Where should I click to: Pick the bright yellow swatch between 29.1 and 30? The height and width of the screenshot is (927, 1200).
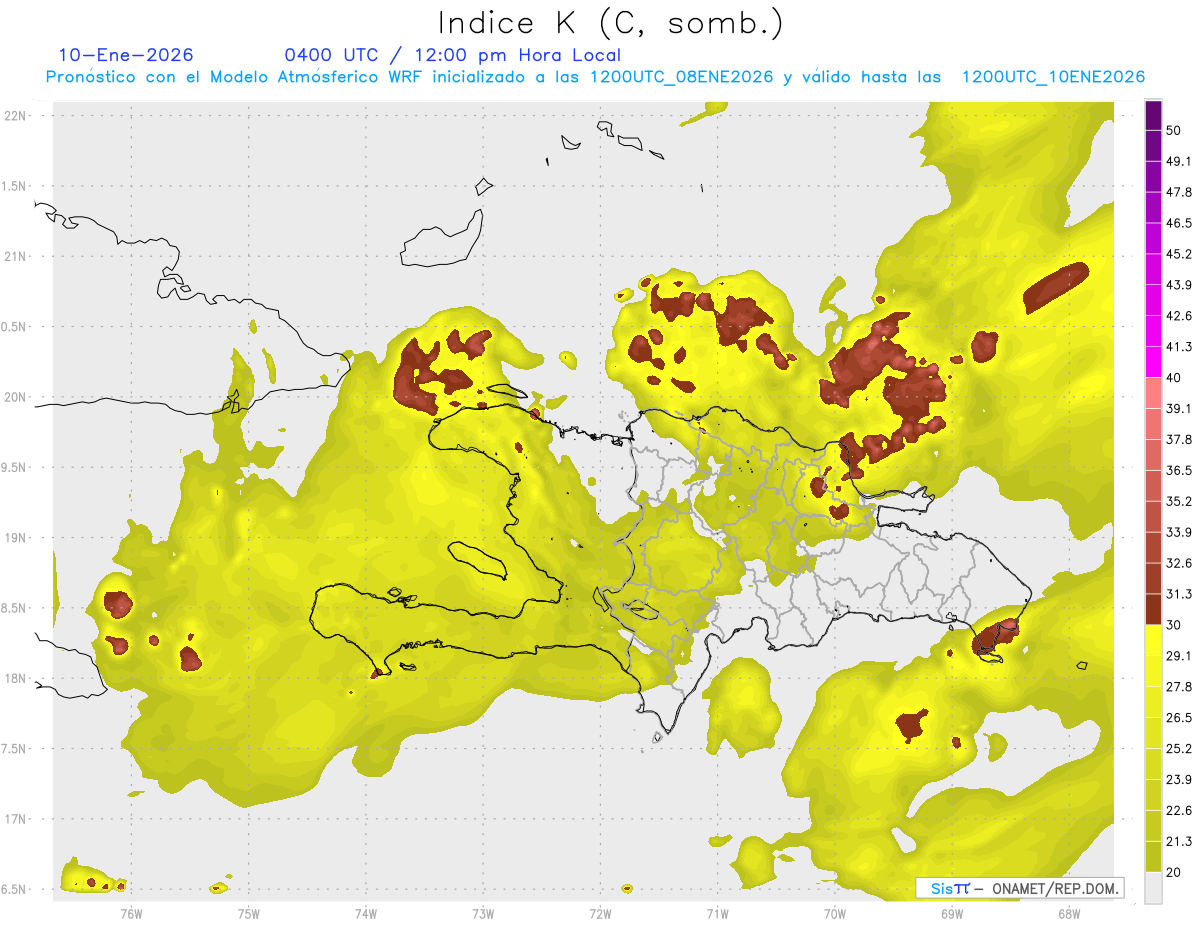tap(1153, 640)
